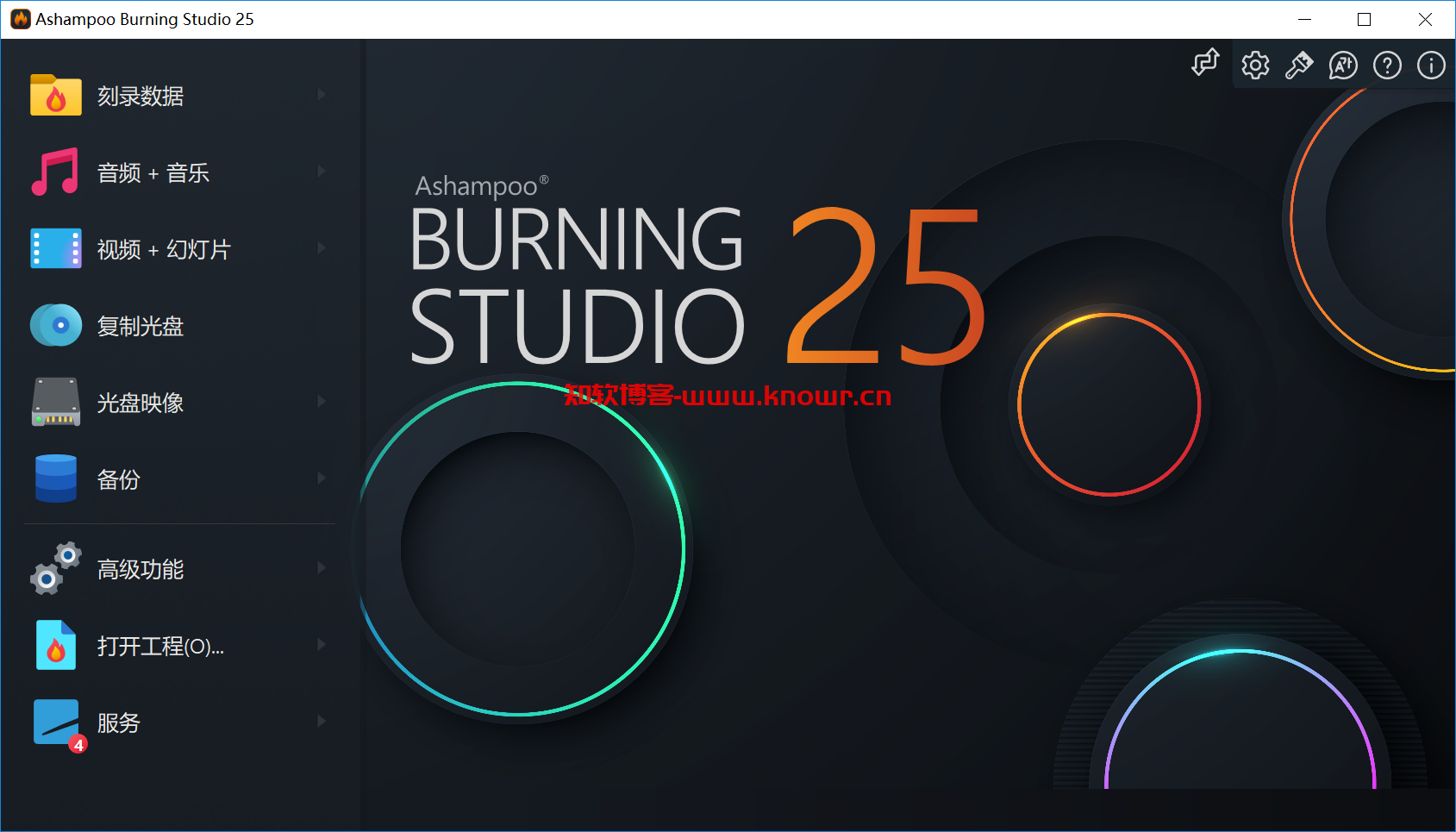
Task: Select the 刻录数据 menu label
Action: click(x=141, y=96)
